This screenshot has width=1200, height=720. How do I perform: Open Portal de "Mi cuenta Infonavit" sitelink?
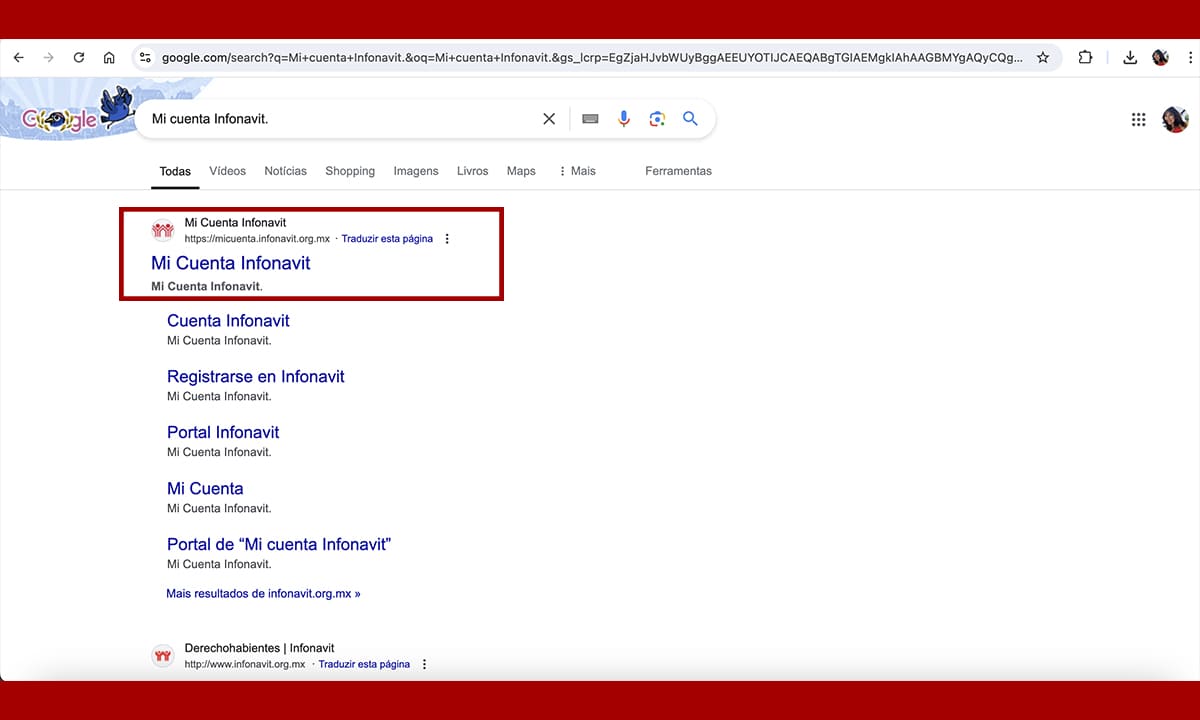[279, 545]
